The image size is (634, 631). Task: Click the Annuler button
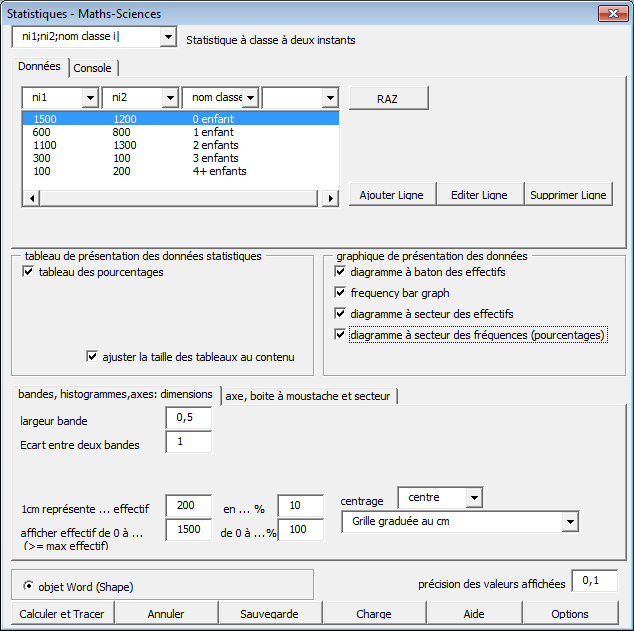(x=166, y=614)
